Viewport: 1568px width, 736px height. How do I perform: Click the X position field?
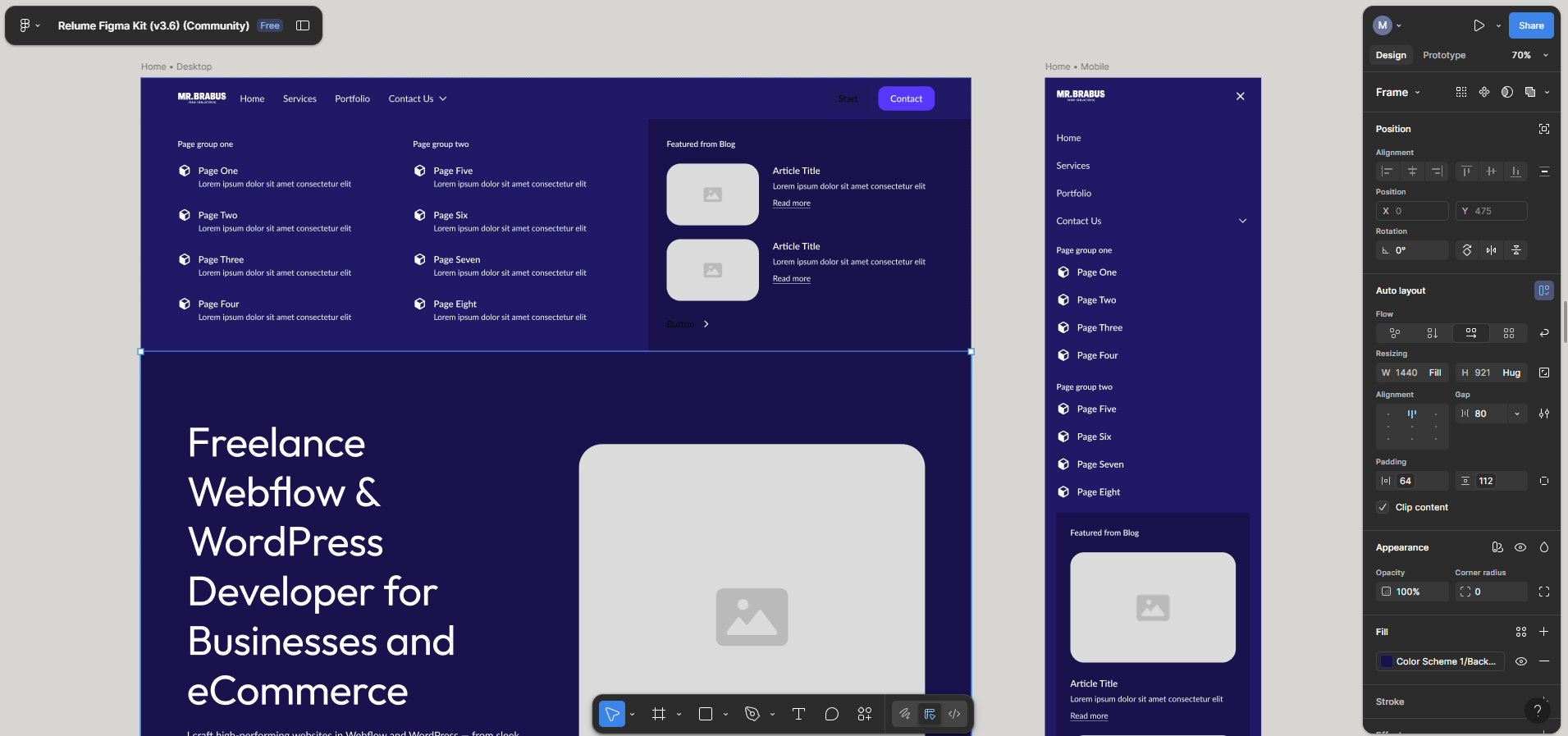pos(1412,211)
